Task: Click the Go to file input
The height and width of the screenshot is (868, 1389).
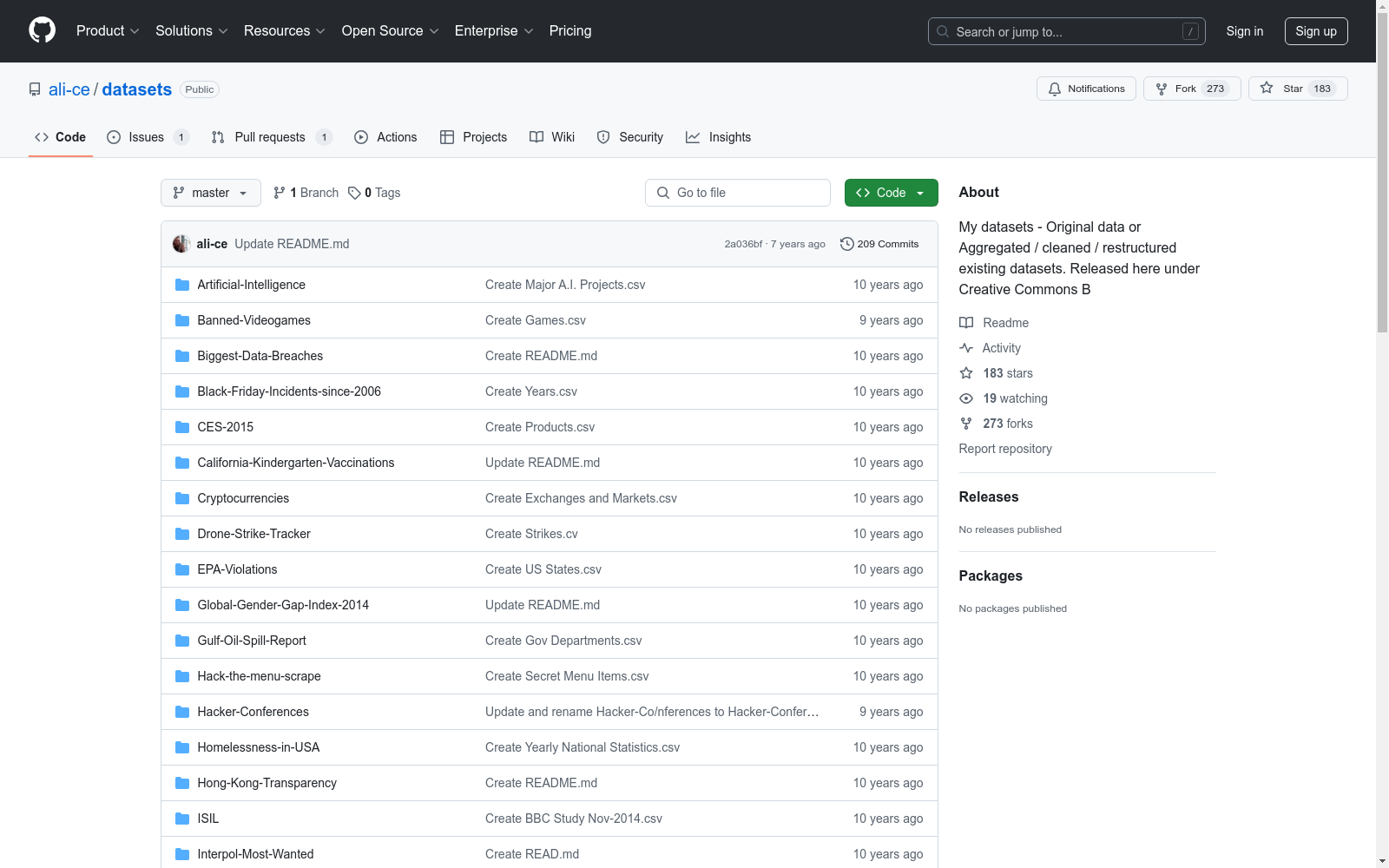Action: [738, 193]
